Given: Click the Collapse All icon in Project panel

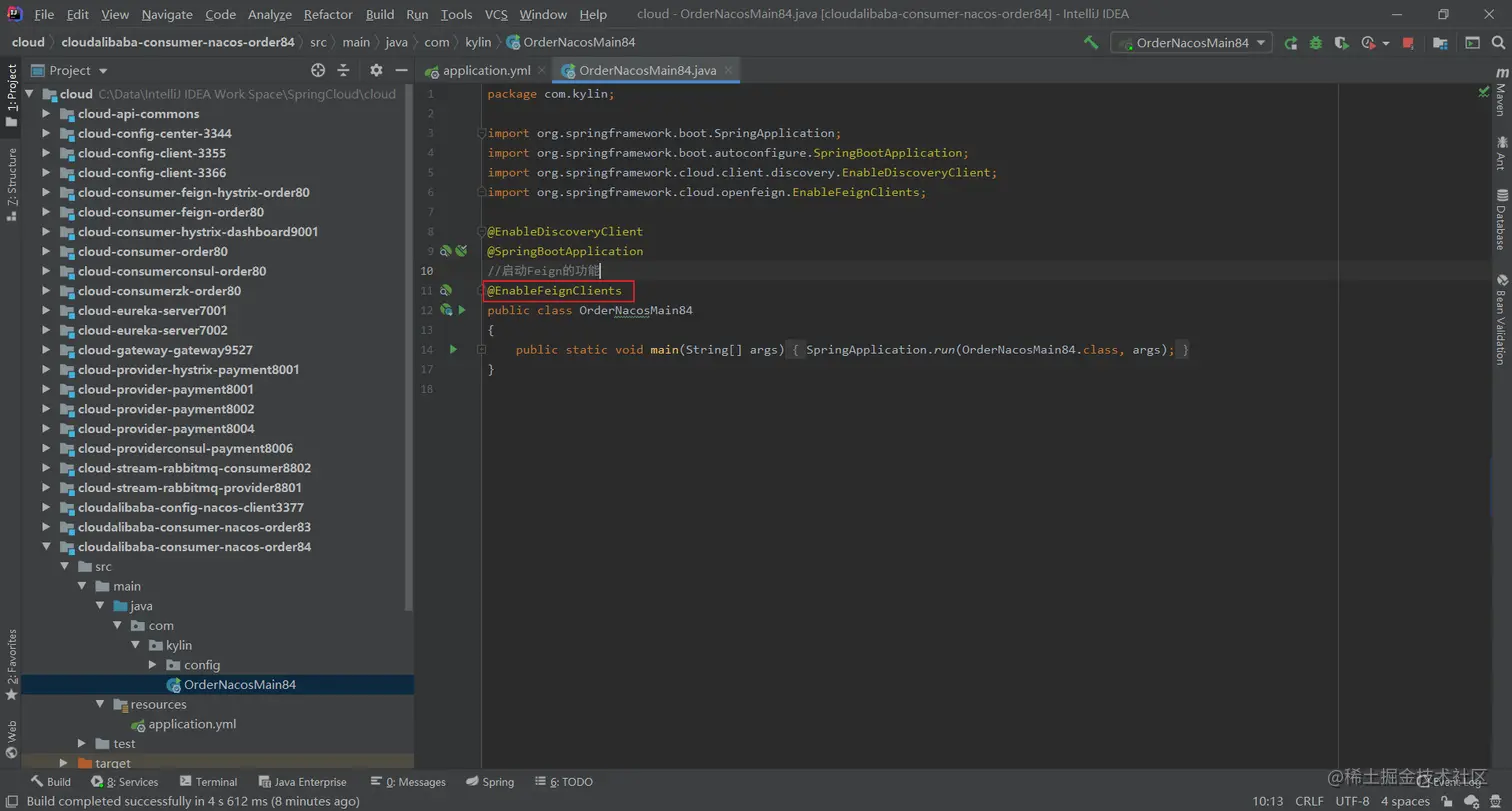Looking at the screenshot, I should tap(343, 70).
